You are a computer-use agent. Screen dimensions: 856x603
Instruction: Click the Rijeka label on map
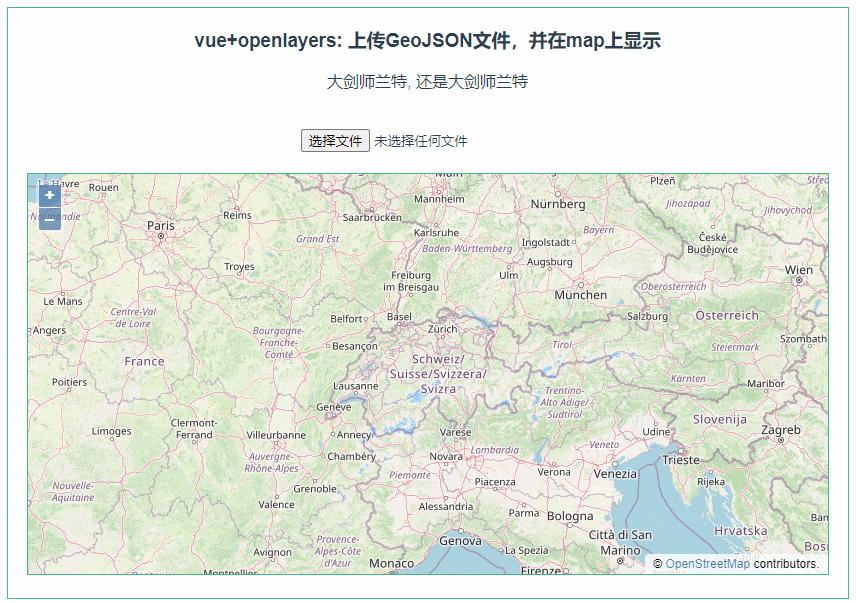pos(711,482)
